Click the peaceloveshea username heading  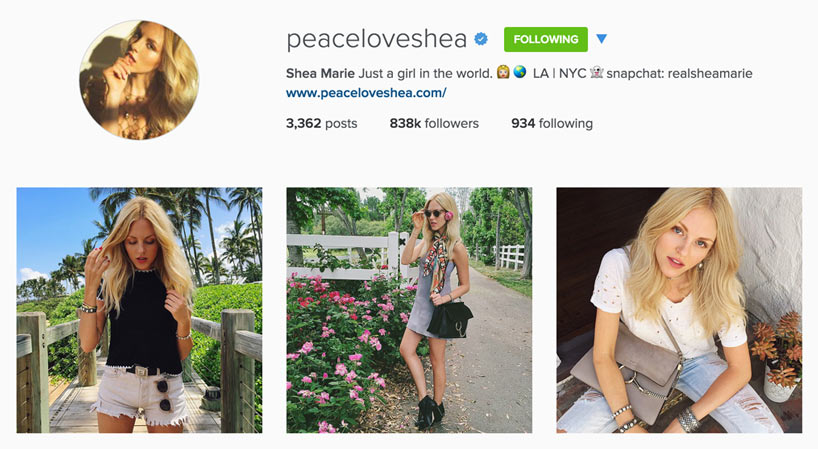[x=376, y=40]
